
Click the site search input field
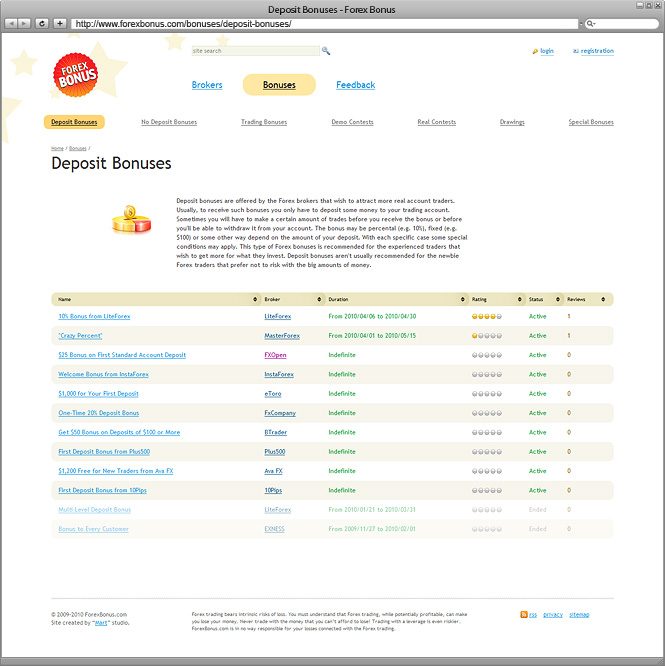[256, 51]
